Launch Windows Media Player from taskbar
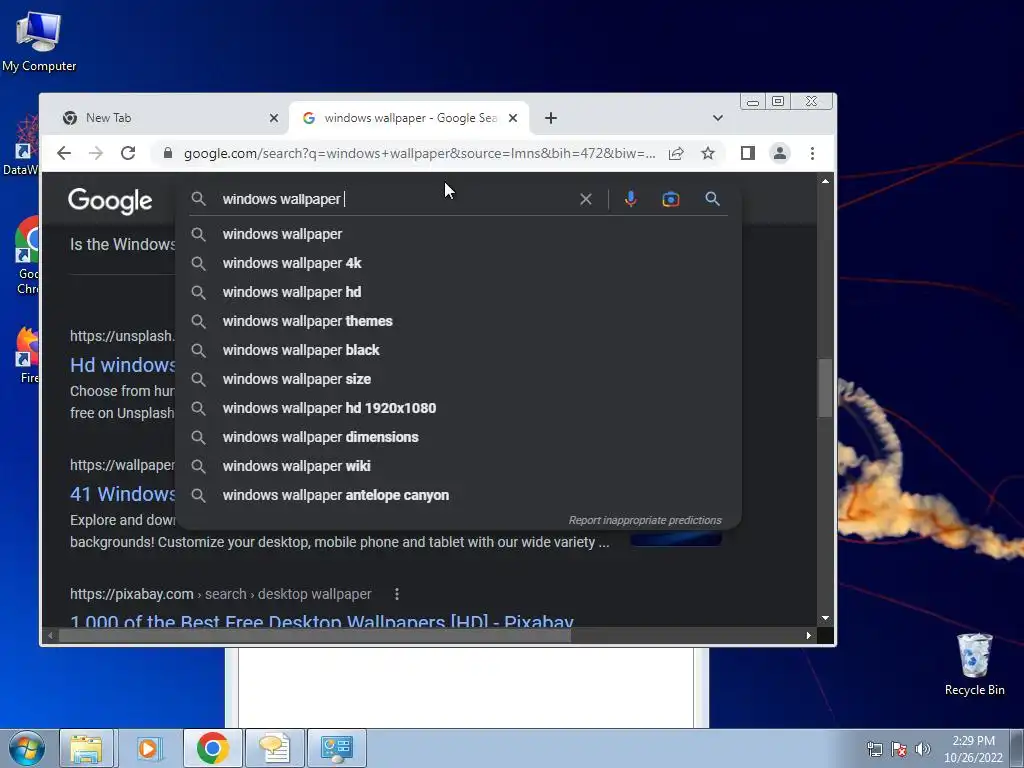Image resolution: width=1024 pixels, height=768 pixels. [149, 748]
